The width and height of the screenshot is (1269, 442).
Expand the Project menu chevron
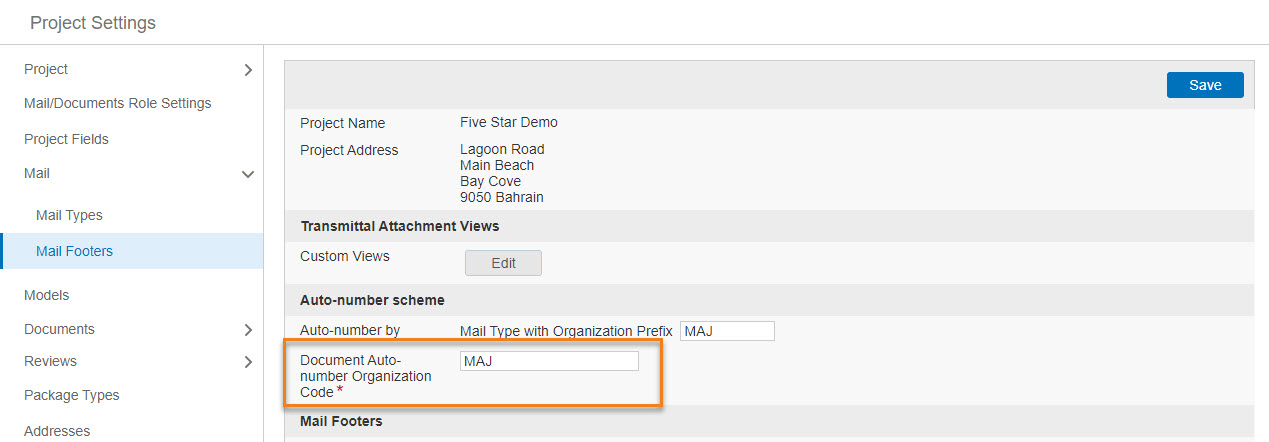click(x=248, y=70)
